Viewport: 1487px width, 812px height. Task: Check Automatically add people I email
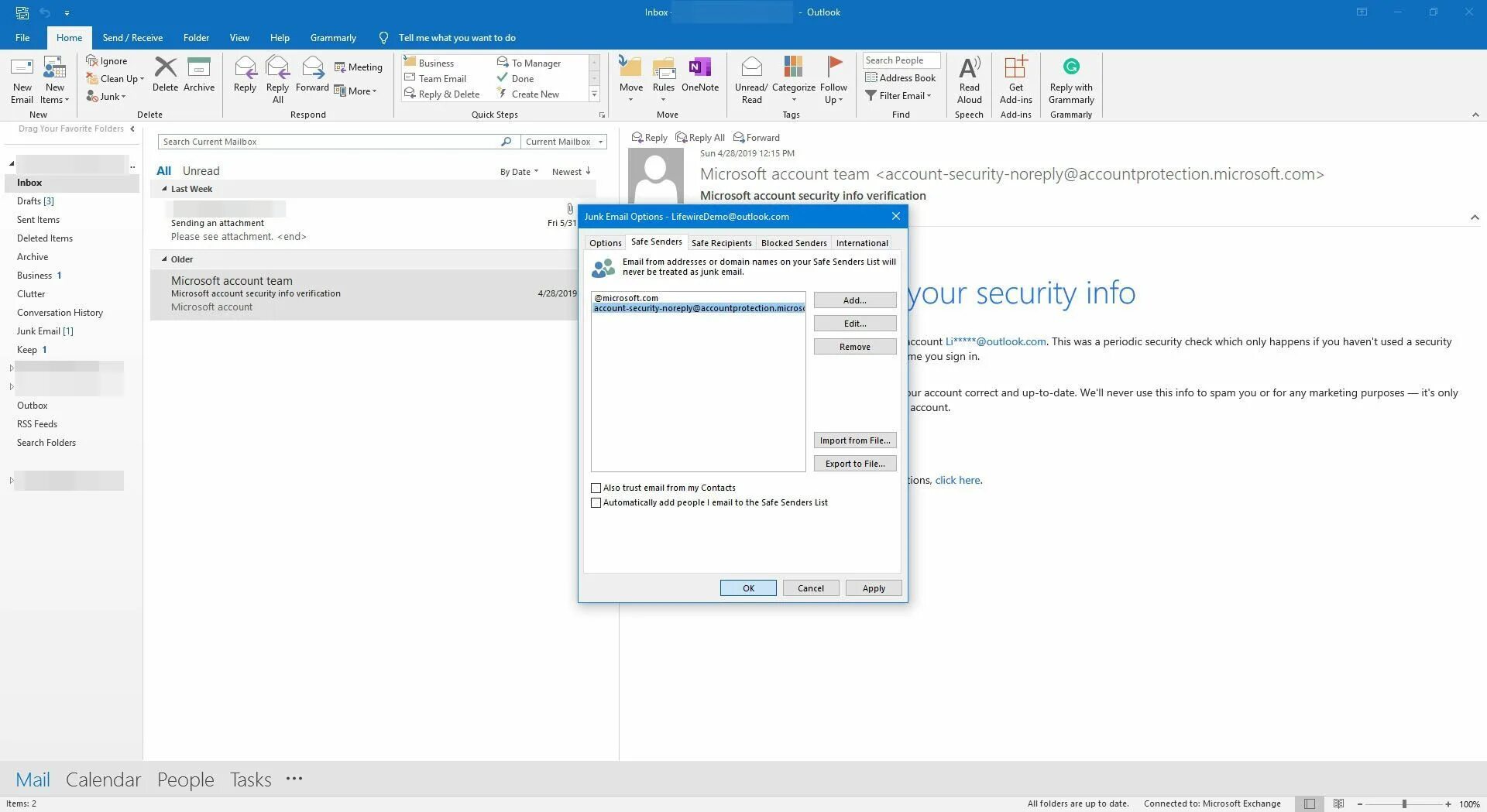click(596, 502)
